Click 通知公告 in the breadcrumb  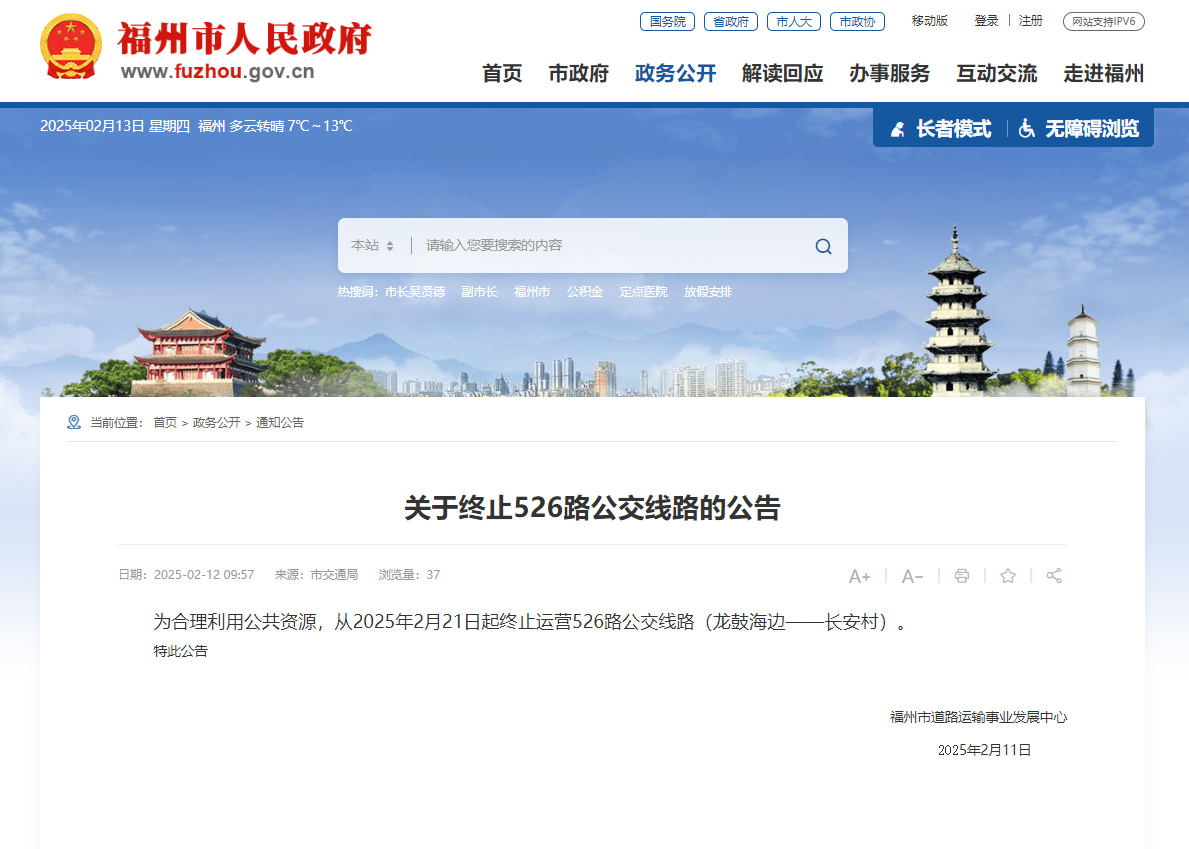point(280,423)
